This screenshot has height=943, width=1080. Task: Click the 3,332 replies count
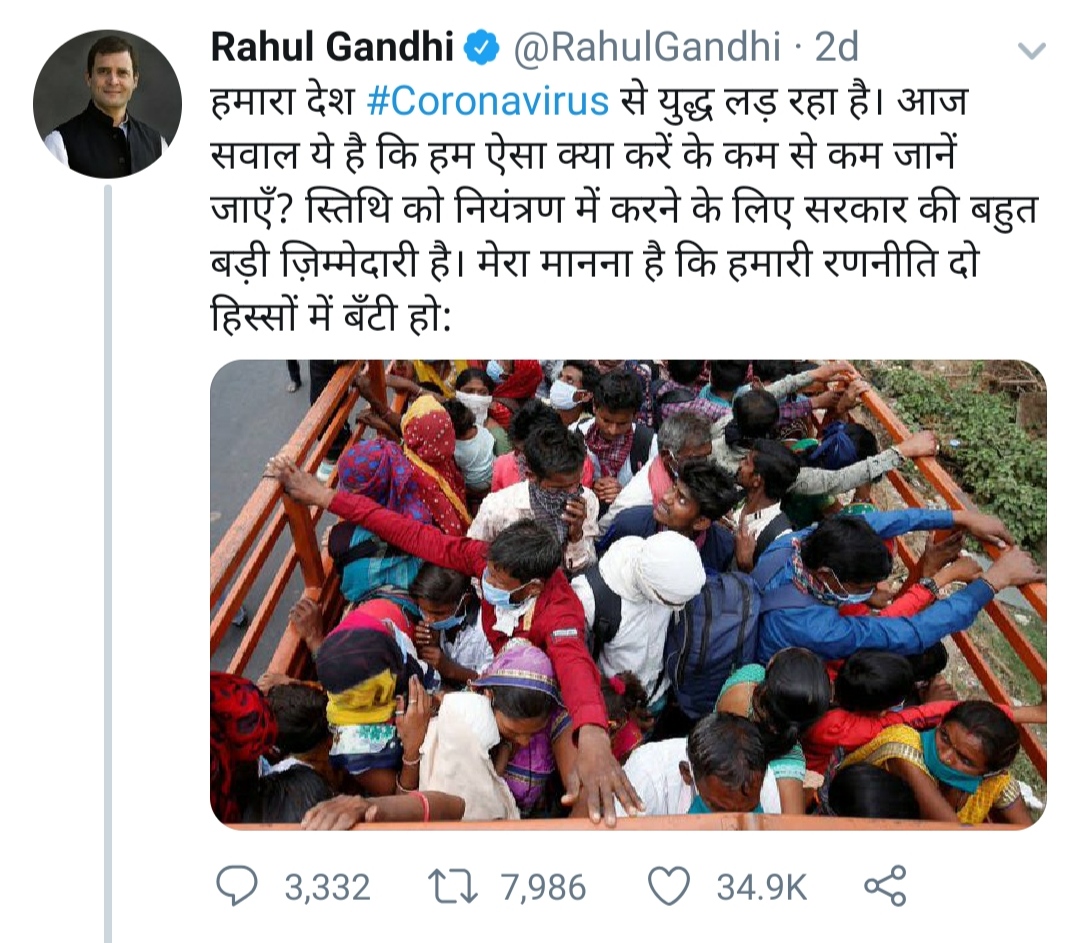[327, 887]
